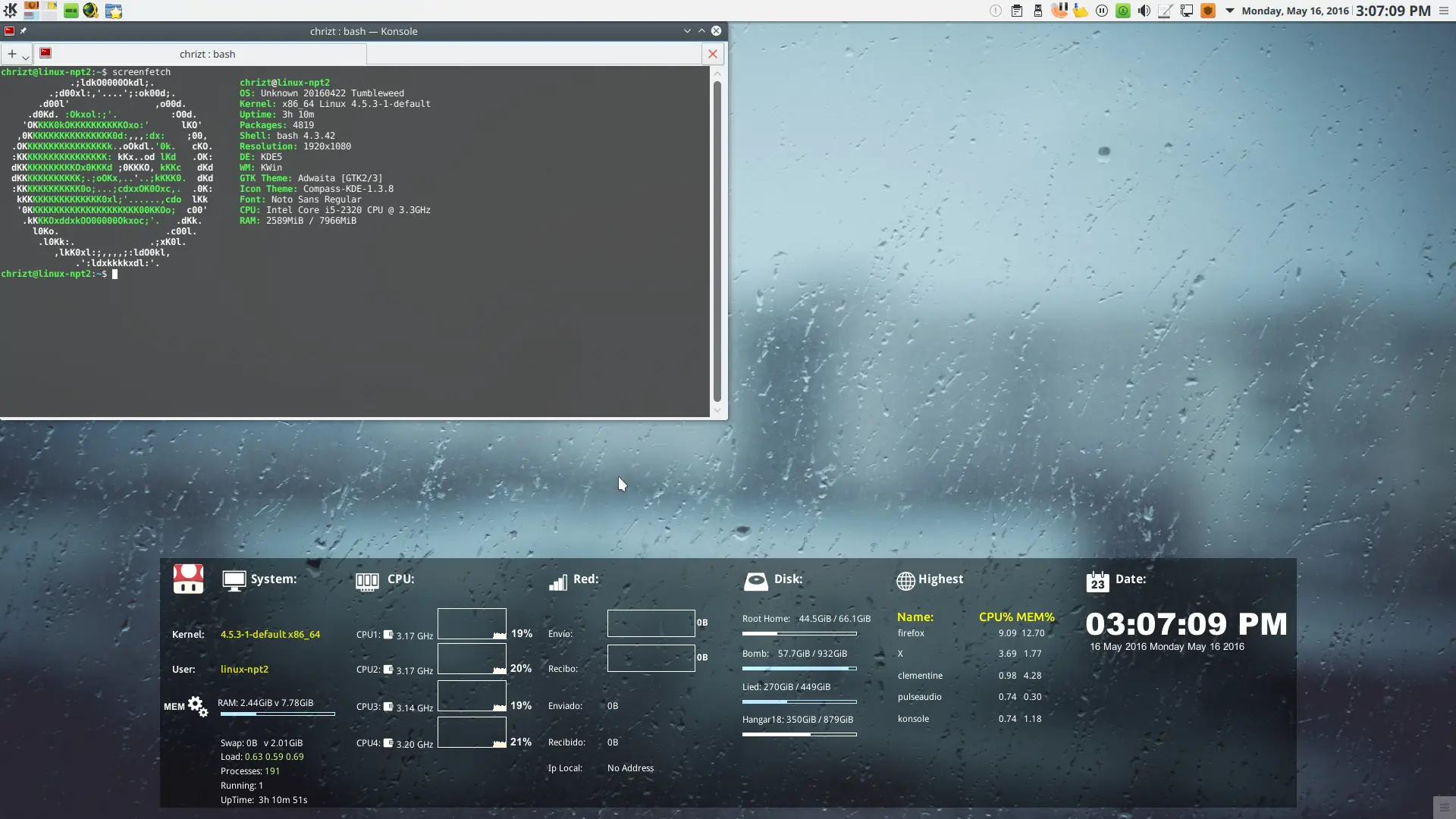
Task: Click the Root Home disk usage bar
Action: click(x=799, y=633)
